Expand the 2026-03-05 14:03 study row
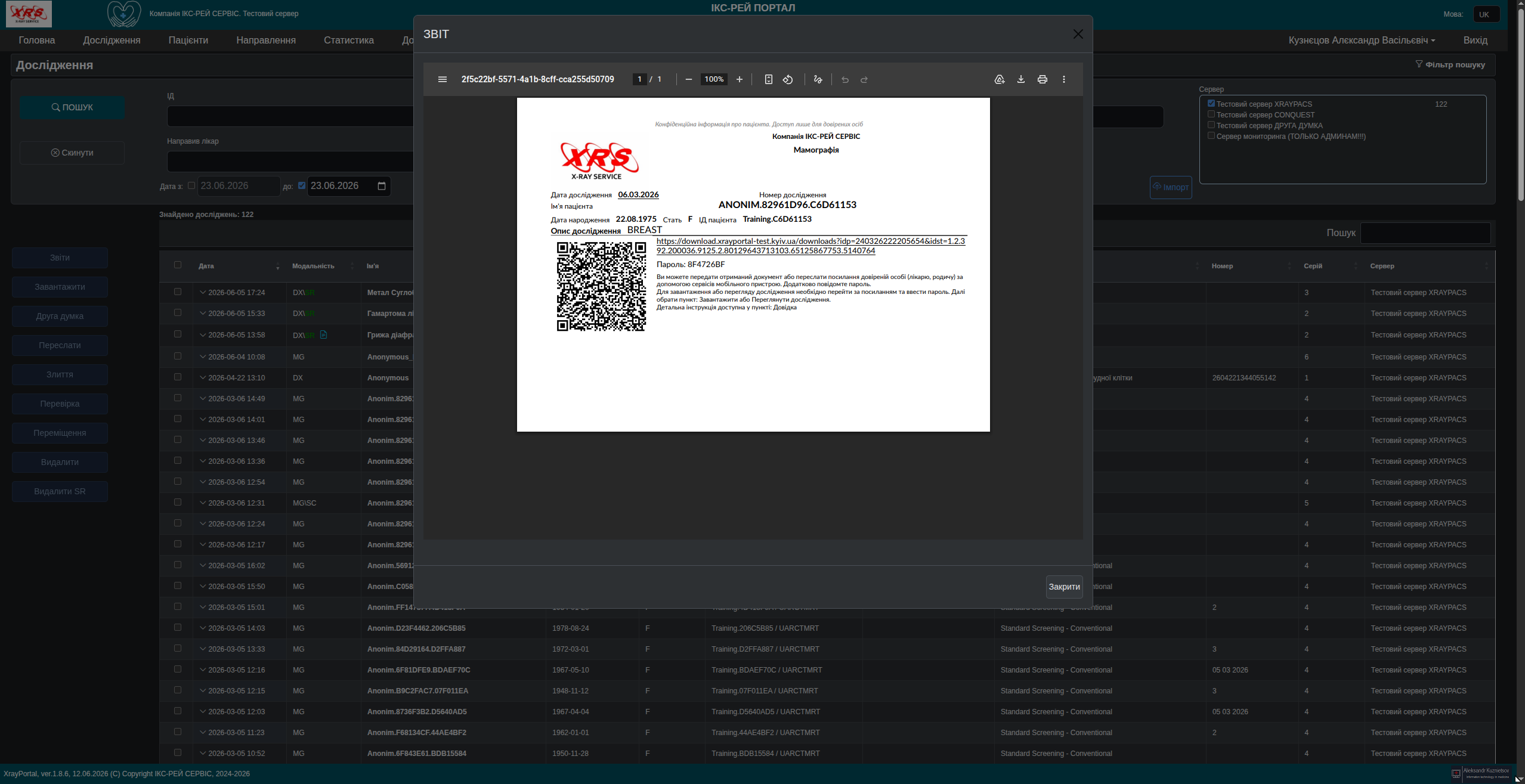The image size is (1525, 784). coord(203,628)
